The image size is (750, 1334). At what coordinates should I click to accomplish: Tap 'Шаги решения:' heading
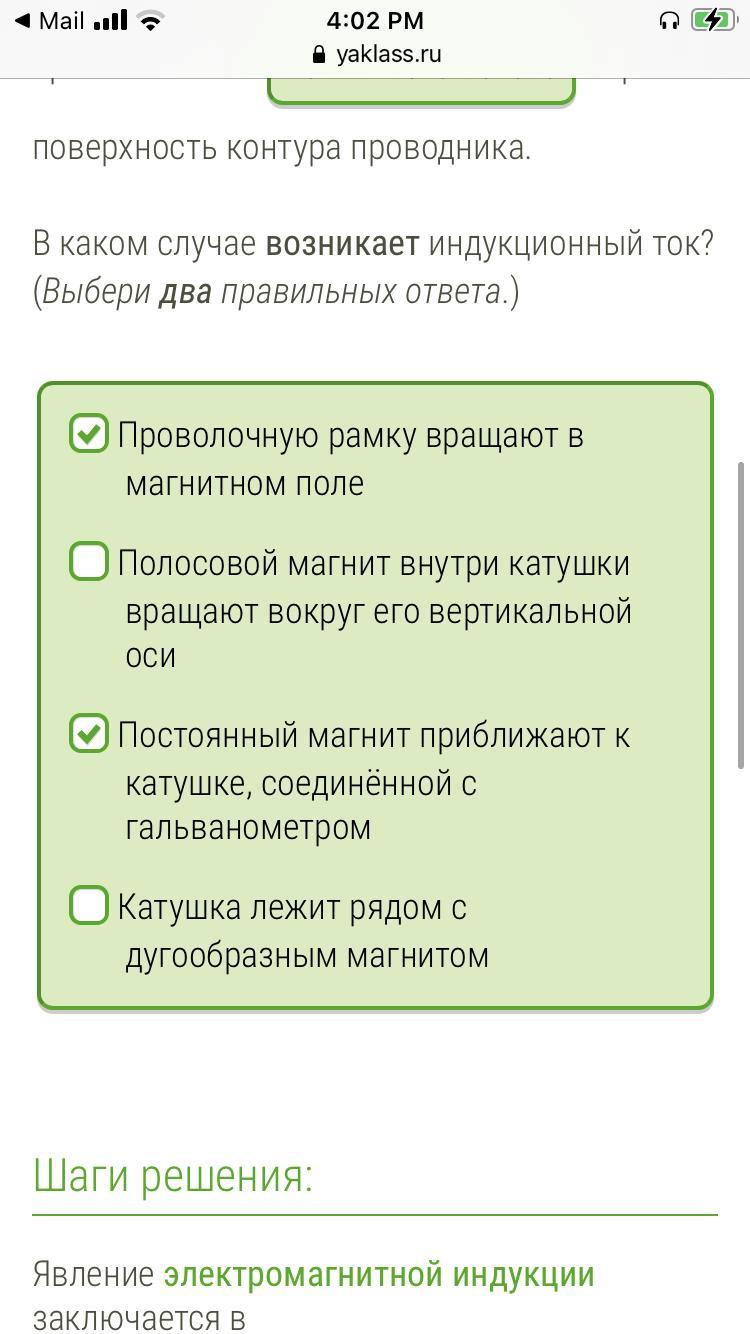pyautogui.click(x=173, y=1175)
